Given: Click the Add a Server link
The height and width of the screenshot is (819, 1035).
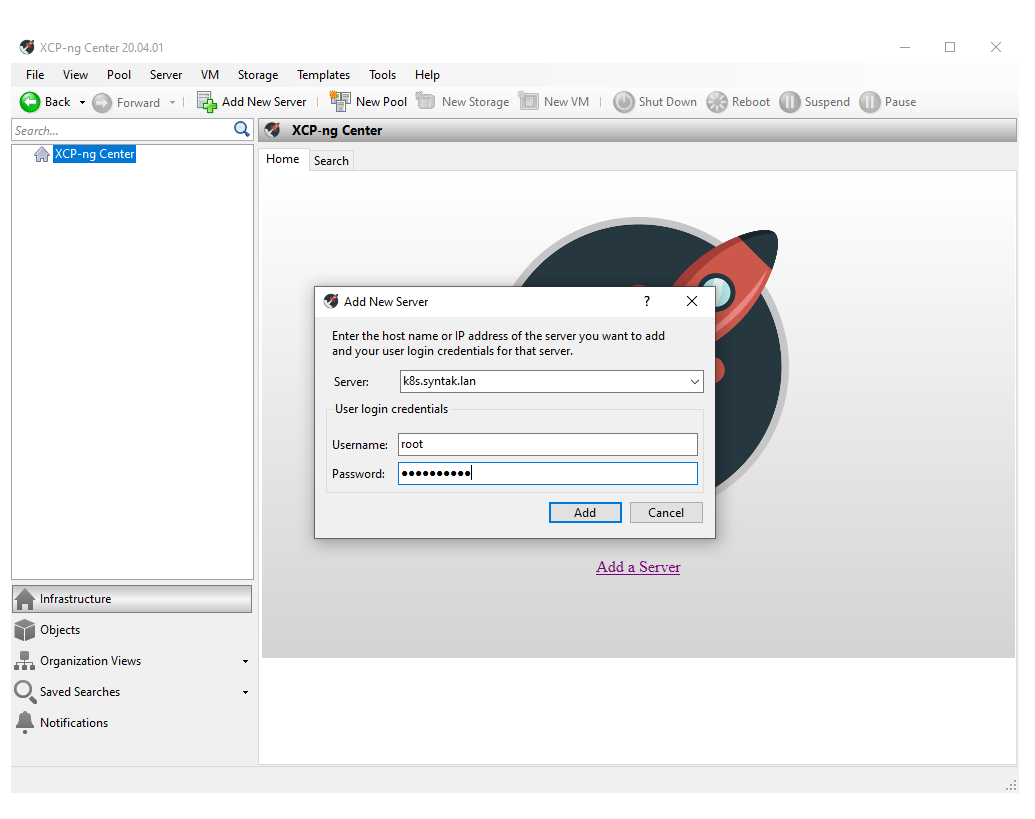Looking at the screenshot, I should (x=638, y=567).
